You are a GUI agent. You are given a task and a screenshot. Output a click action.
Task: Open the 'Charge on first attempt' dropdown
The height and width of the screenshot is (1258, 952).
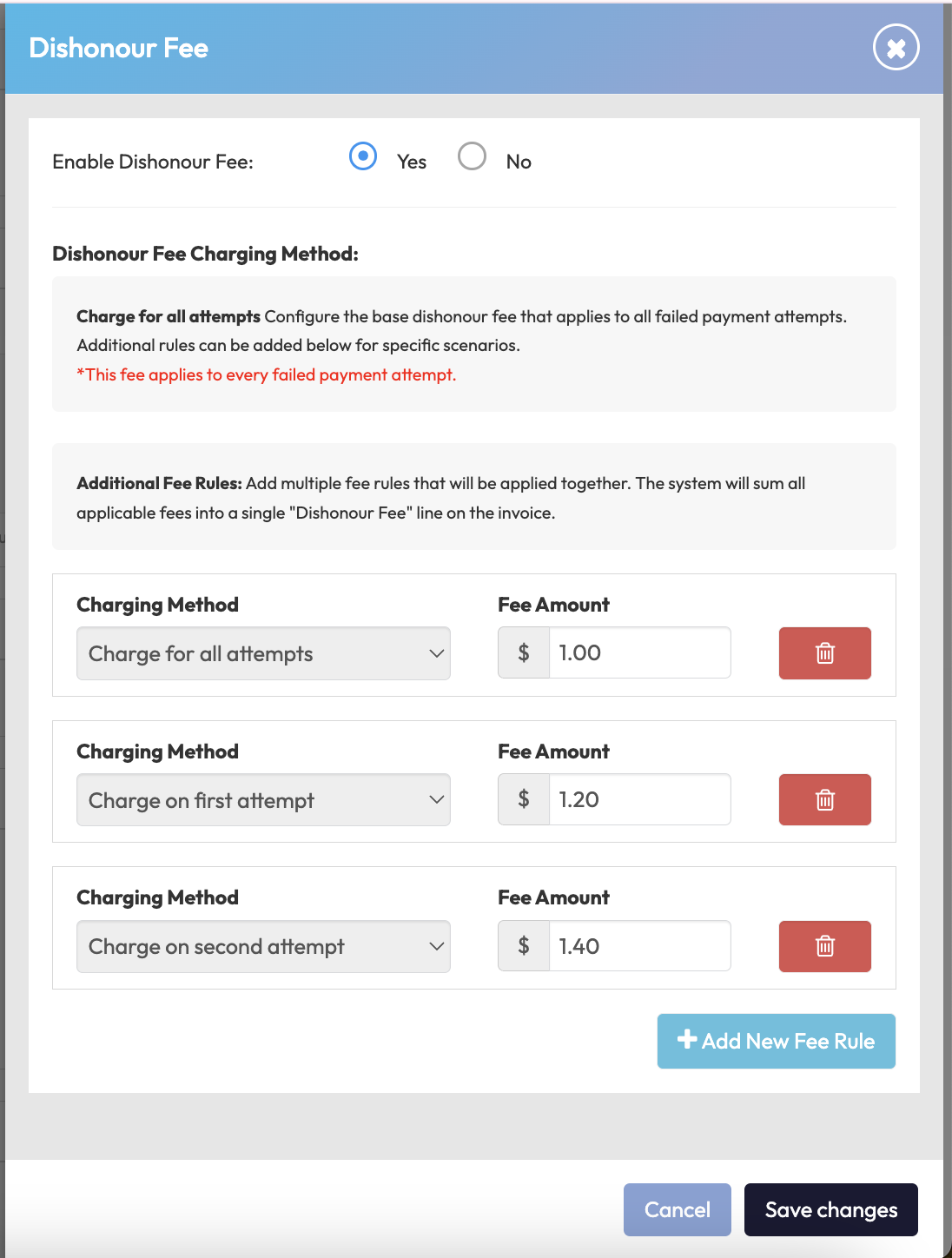tap(263, 799)
